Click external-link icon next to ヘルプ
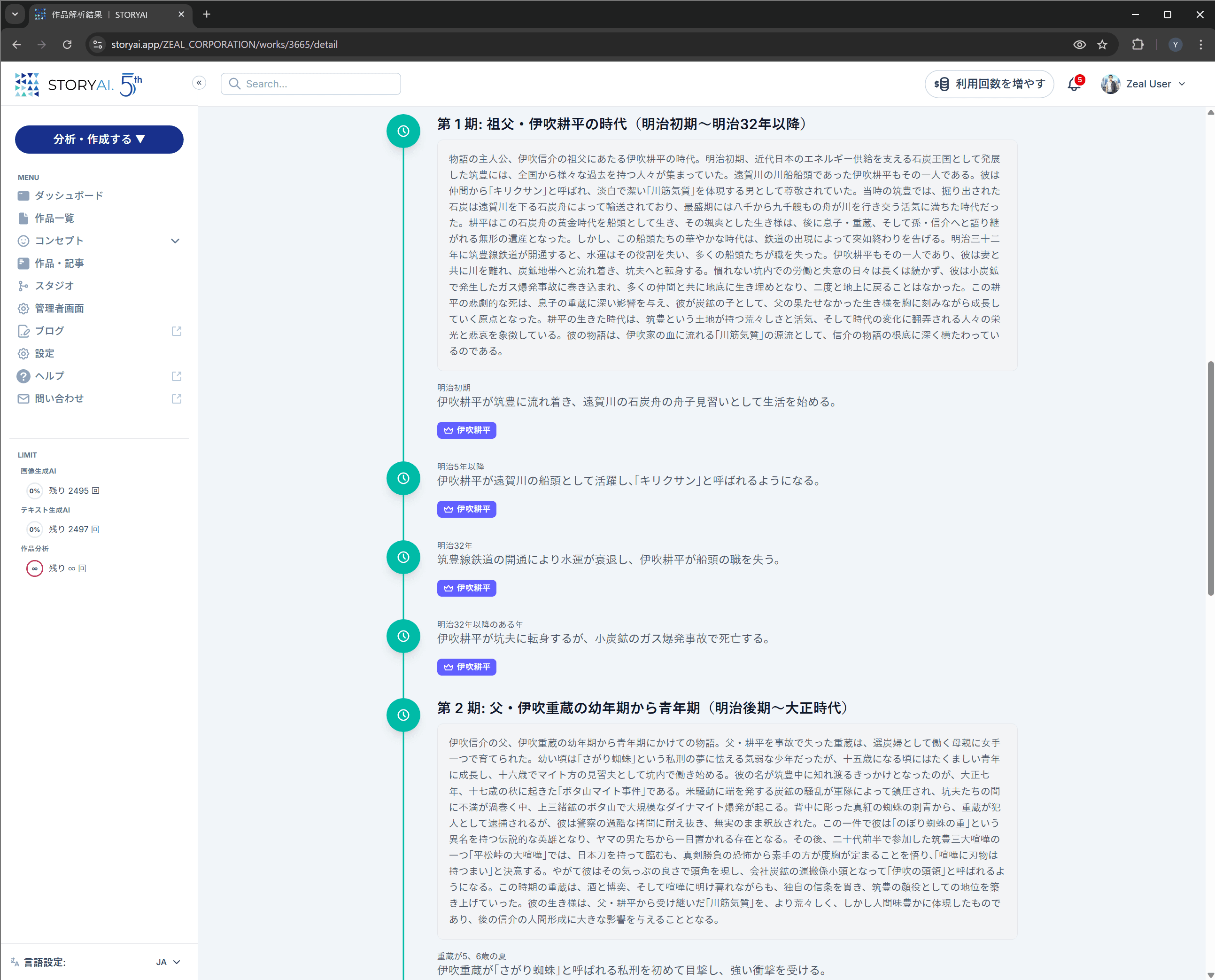1215x980 pixels. (x=177, y=376)
